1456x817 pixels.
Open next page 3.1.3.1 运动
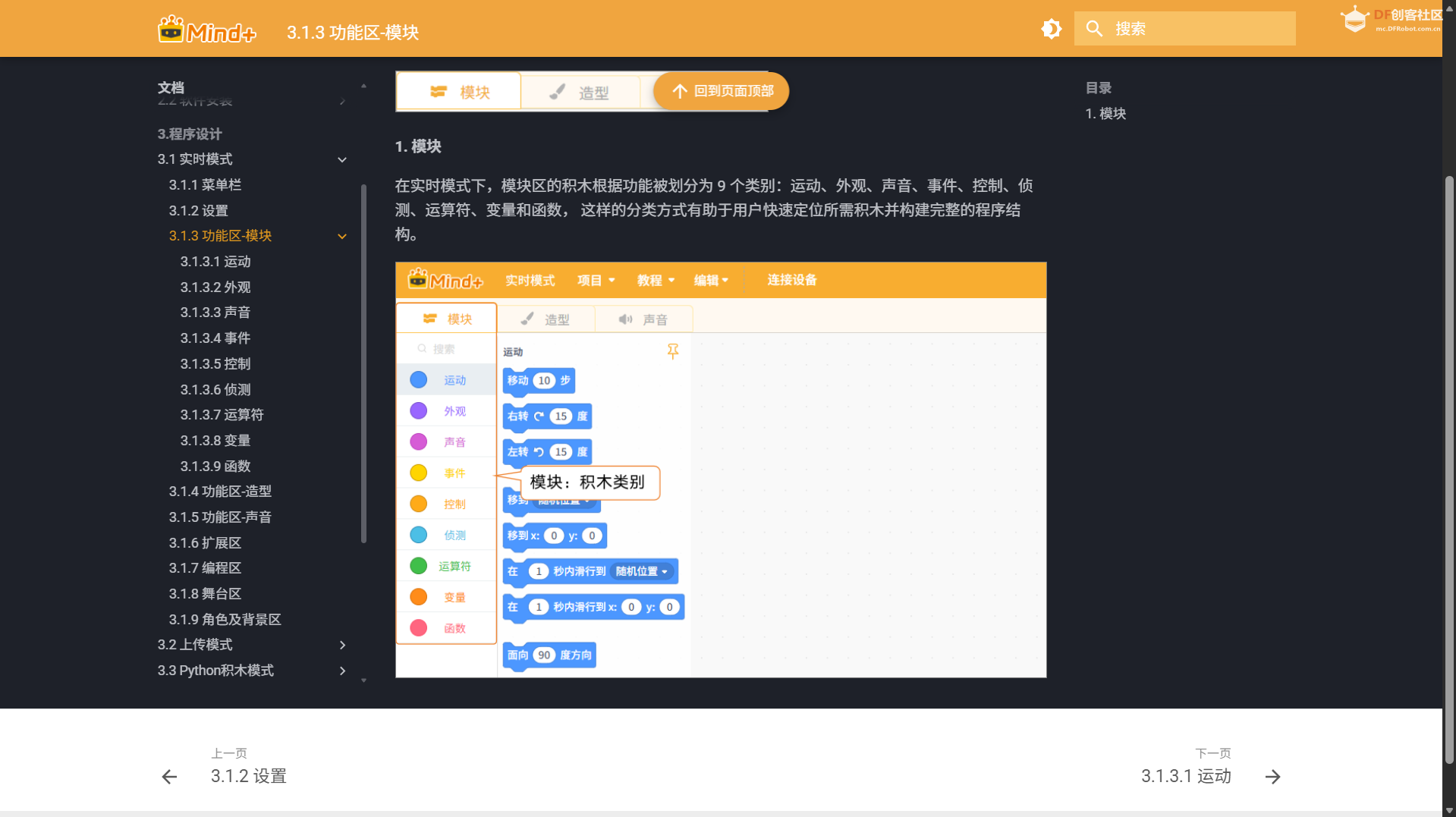[1185, 776]
